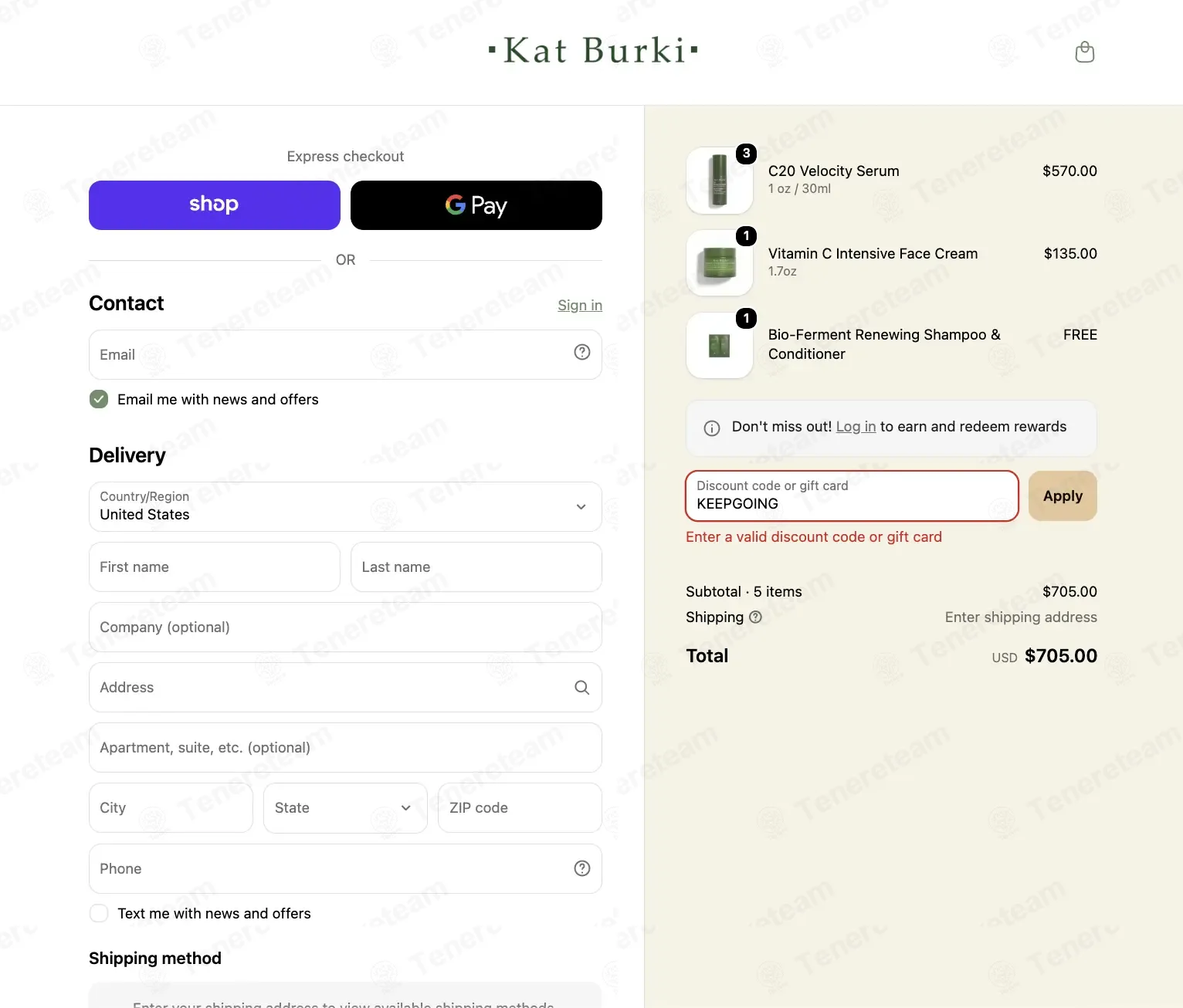This screenshot has height=1008, width=1183.
Task: Click the Enter shipping address text
Action: [x=1021, y=617]
